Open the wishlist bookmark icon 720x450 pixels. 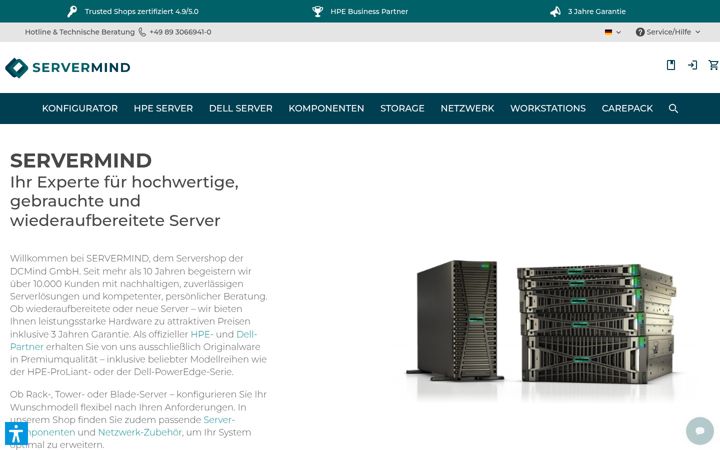671,65
